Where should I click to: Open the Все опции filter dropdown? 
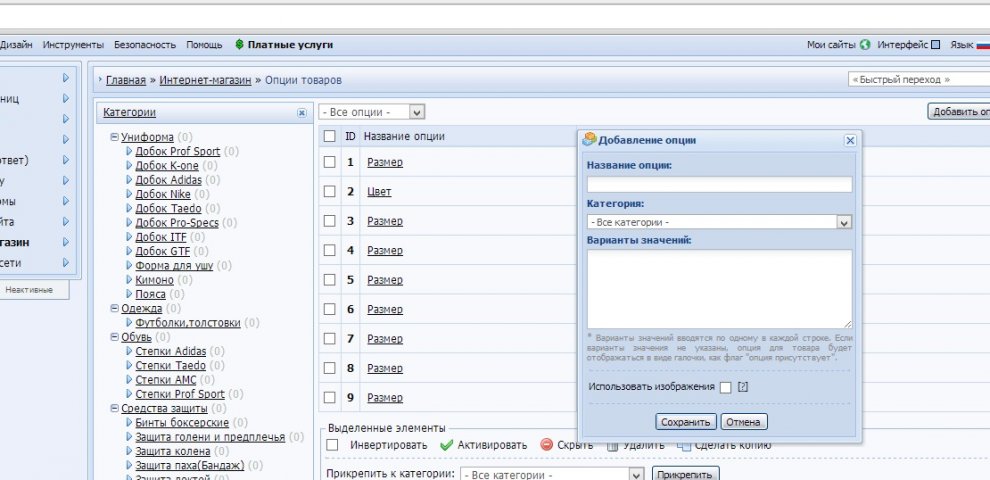pyautogui.click(x=372, y=112)
